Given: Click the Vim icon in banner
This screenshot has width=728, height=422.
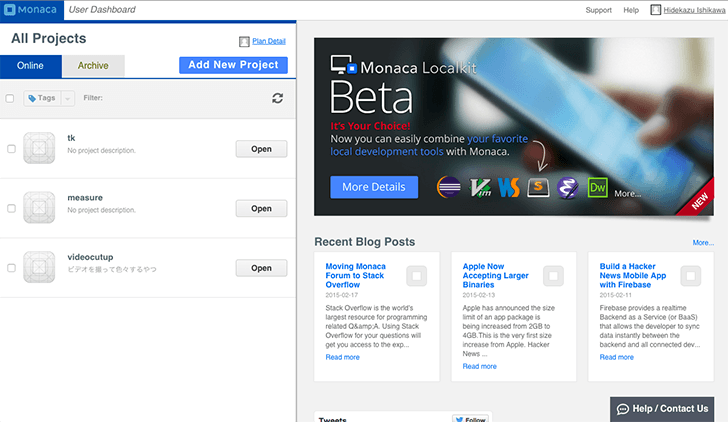Looking at the screenshot, I should 480,188.
